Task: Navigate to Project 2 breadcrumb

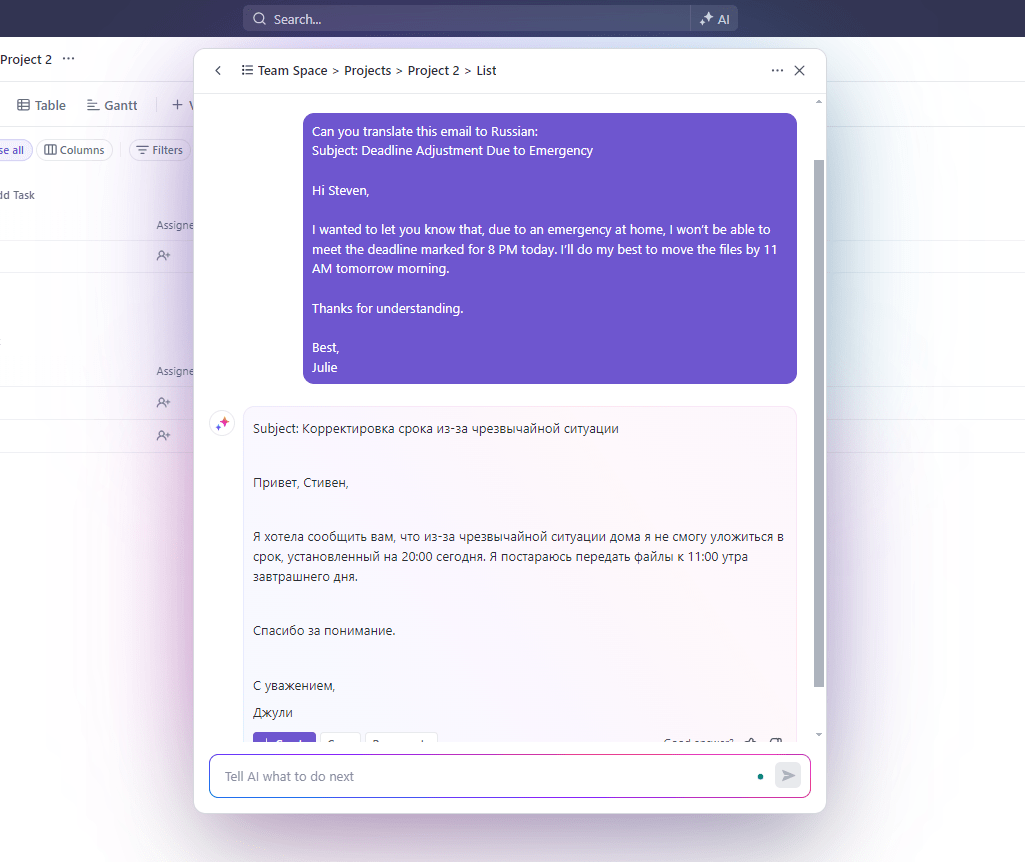Action: (433, 71)
